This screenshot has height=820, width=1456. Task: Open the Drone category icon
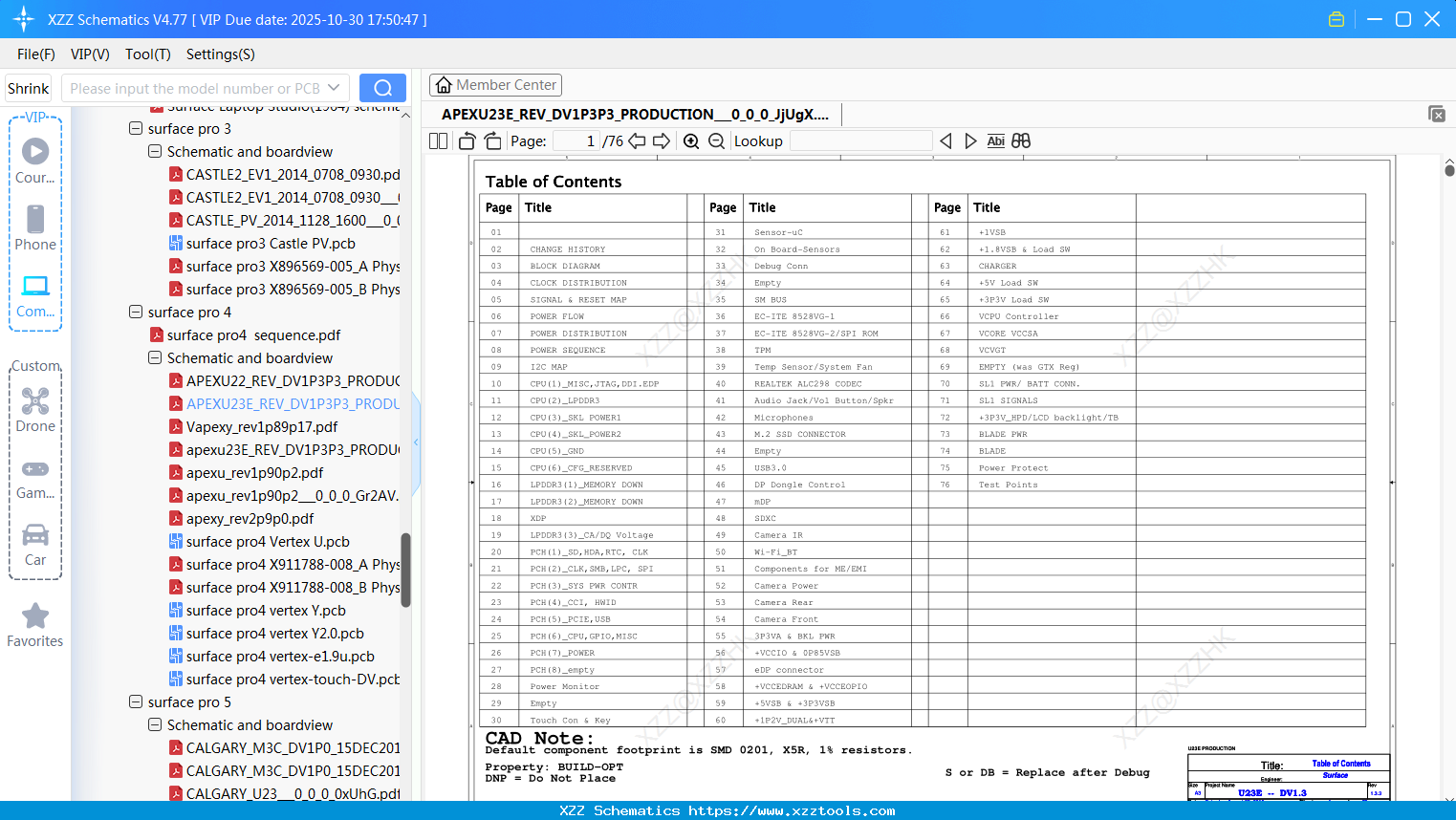pyautogui.click(x=35, y=410)
